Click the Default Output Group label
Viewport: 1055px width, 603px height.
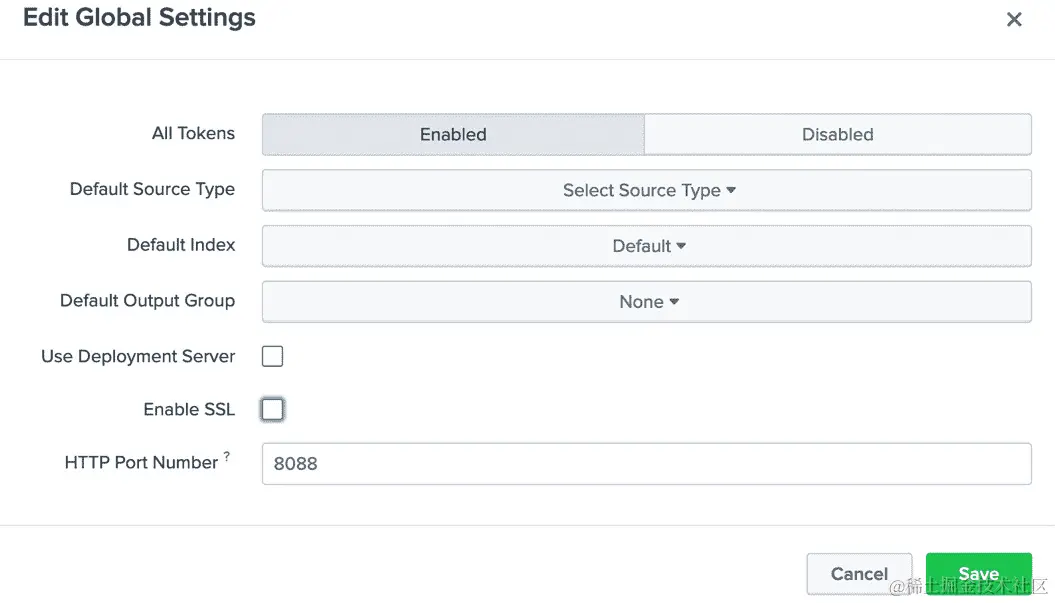tap(147, 301)
